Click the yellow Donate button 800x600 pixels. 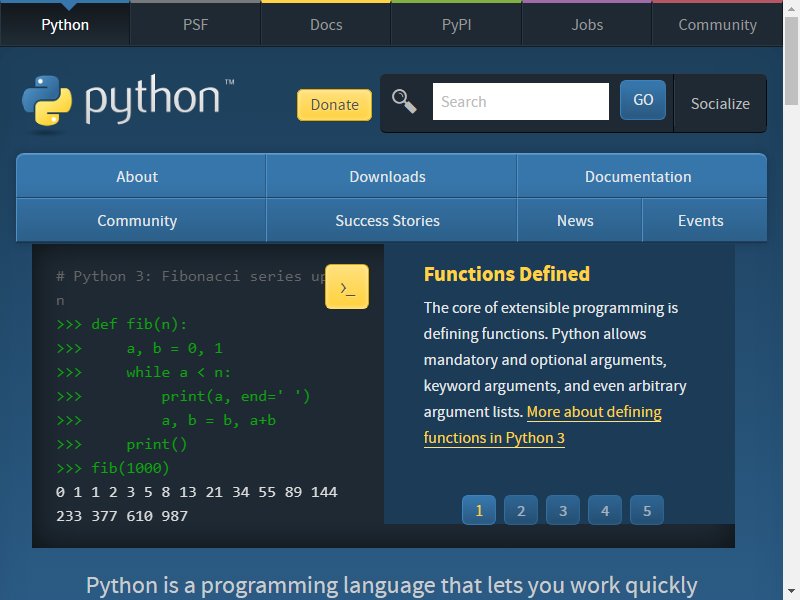pyautogui.click(x=335, y=105)
